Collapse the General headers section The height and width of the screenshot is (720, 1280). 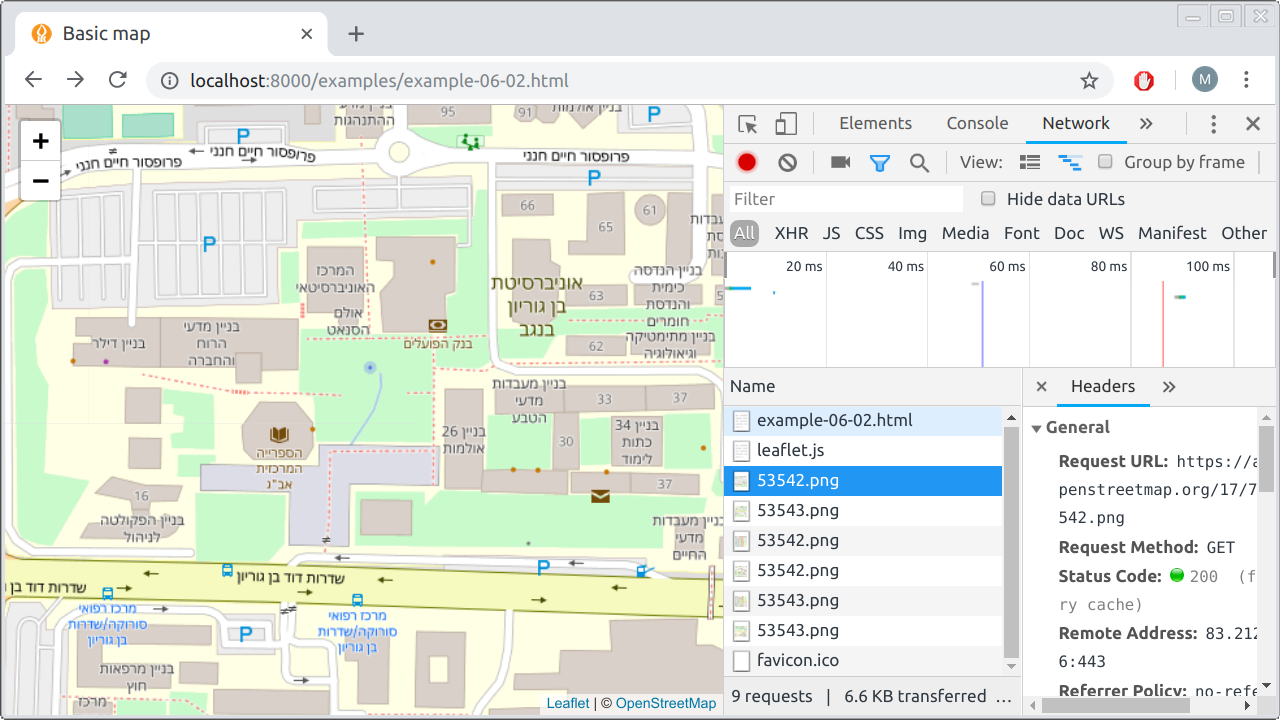pos(1036,427)
